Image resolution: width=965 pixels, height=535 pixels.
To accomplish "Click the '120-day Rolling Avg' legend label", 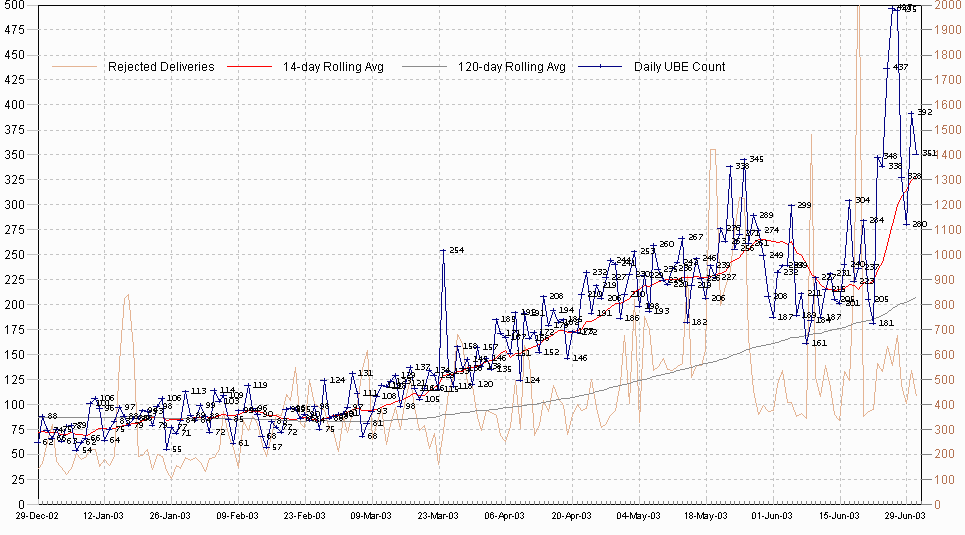I will point(511,66).
